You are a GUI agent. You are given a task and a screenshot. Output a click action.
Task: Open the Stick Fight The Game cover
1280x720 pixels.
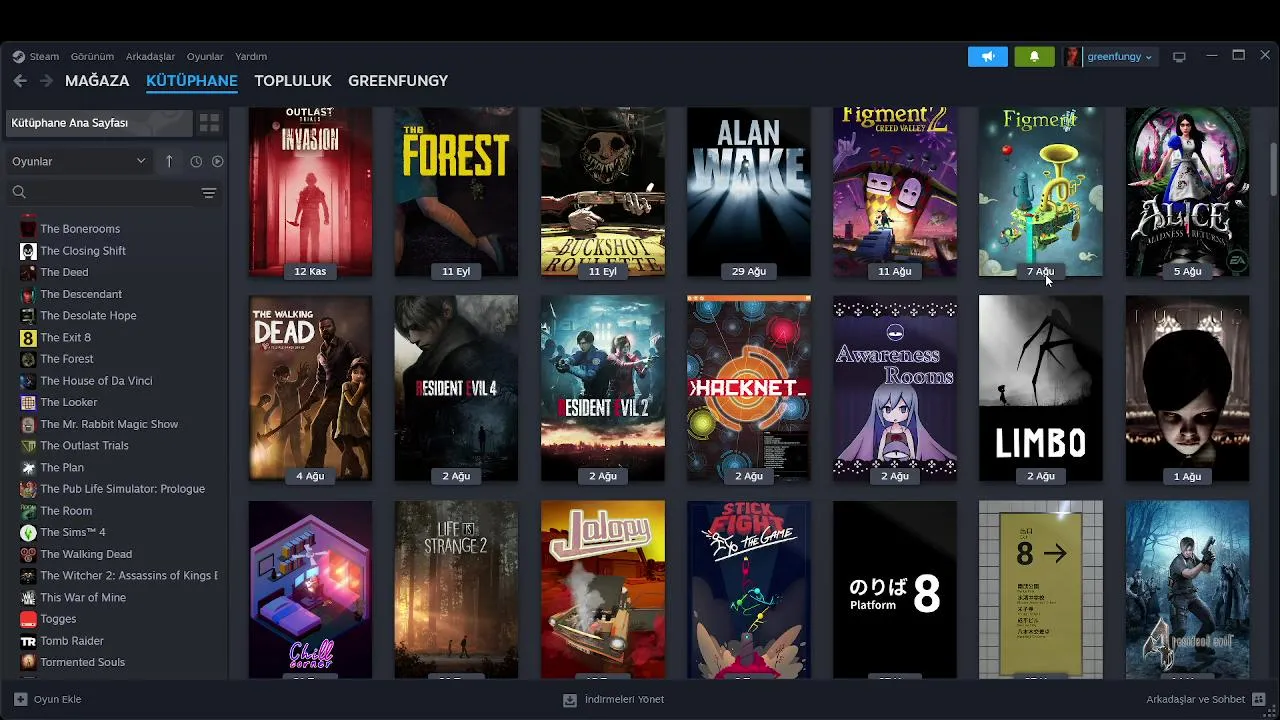tap(749, 590)
